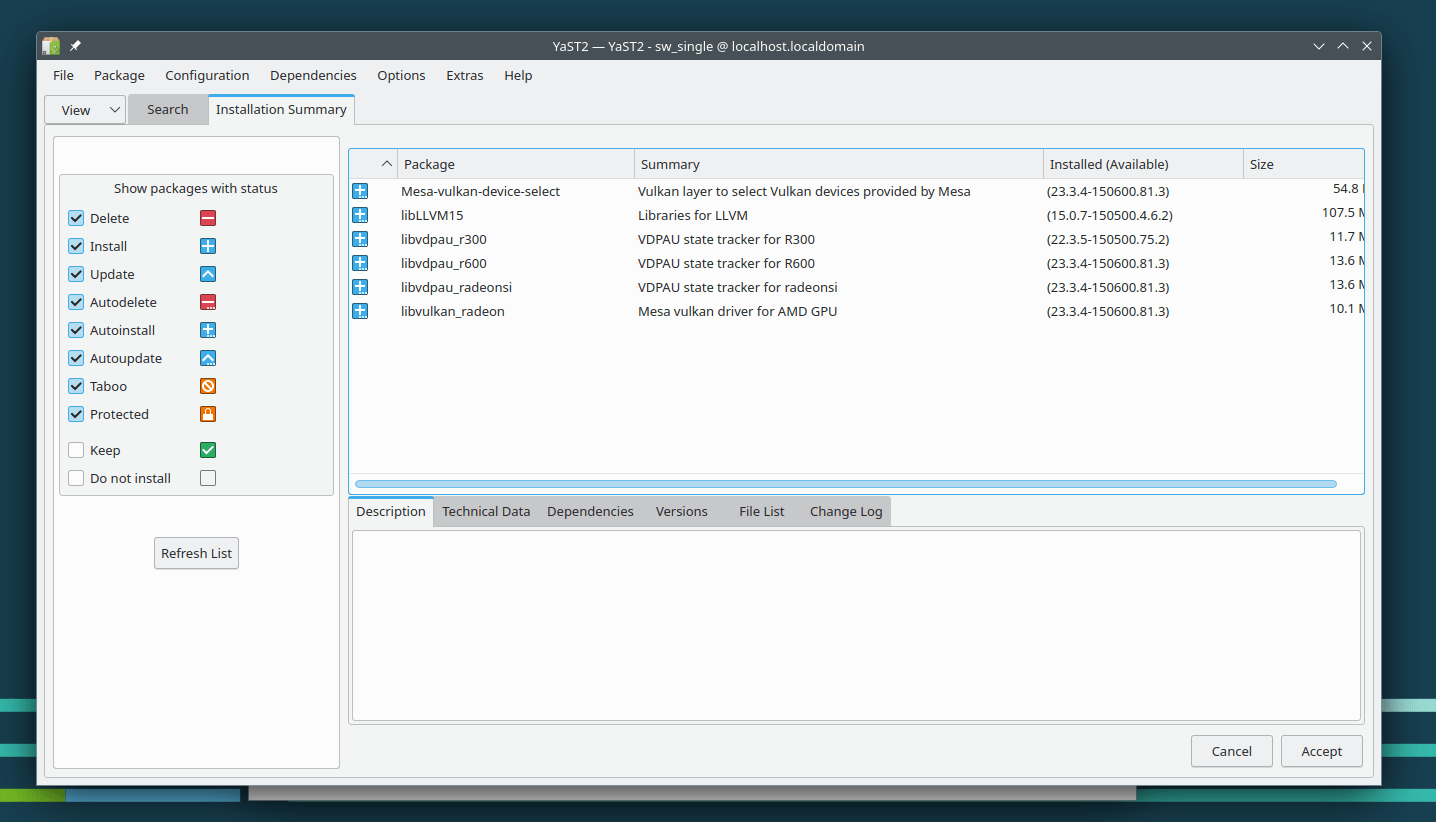Switch to the Technical Data tab
Image resolution: width=1436 pixels, height=822 pixels.
[x=486, y=511]
